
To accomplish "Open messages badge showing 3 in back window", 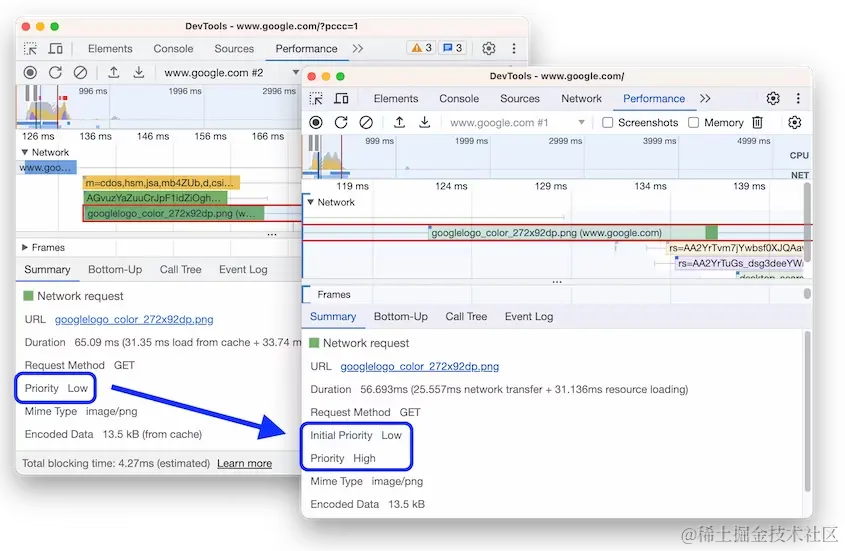I will [453, 48].
